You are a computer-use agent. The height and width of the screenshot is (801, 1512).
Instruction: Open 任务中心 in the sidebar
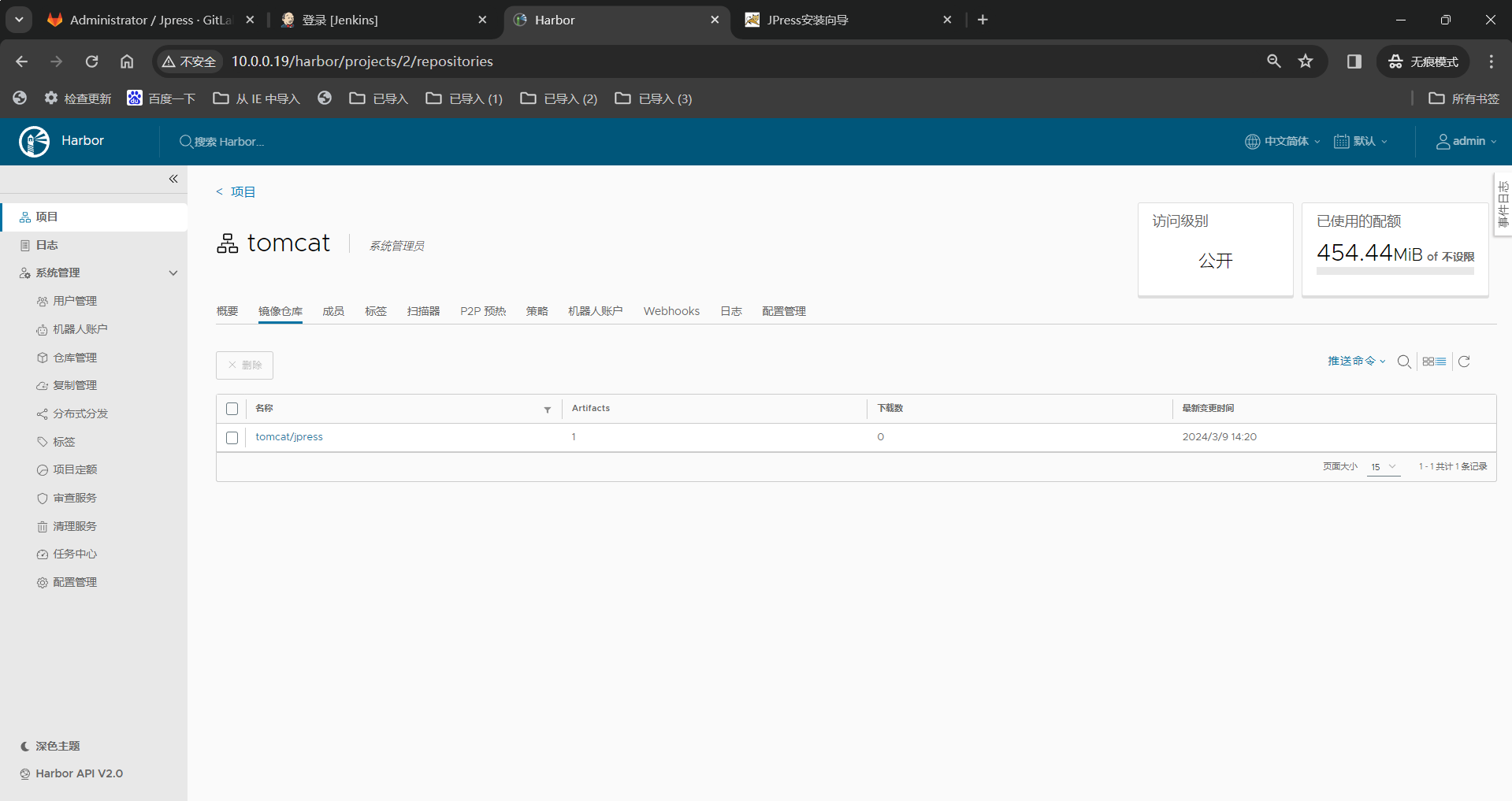click(x=75, y=554)
